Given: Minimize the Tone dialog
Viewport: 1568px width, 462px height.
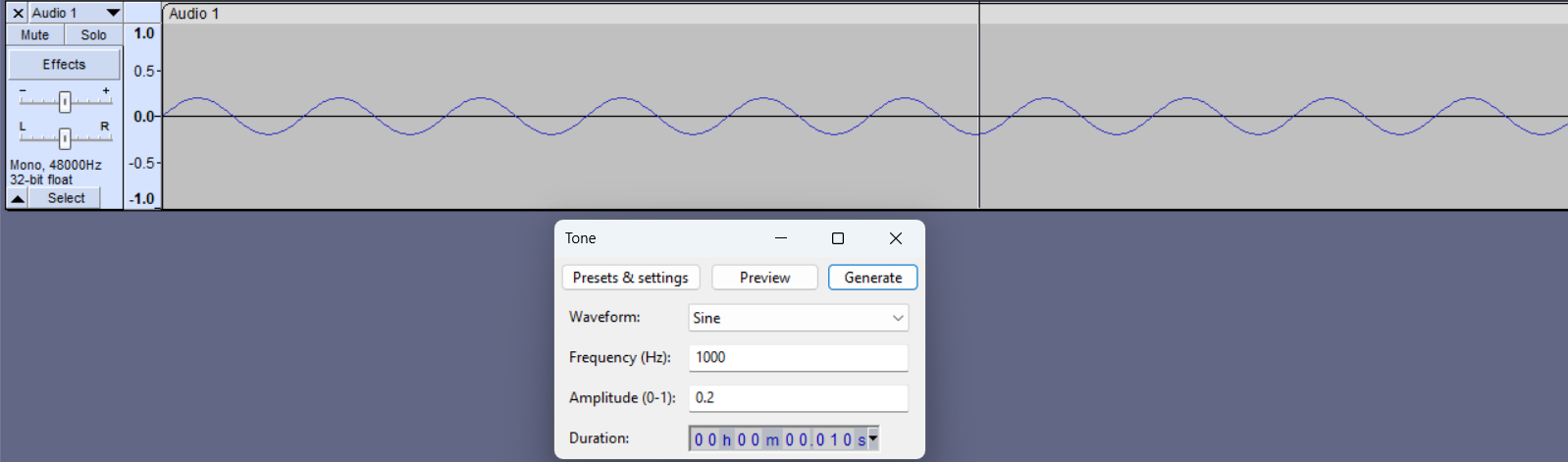Looking at the screenshot, I should click(x=781, y=238).
